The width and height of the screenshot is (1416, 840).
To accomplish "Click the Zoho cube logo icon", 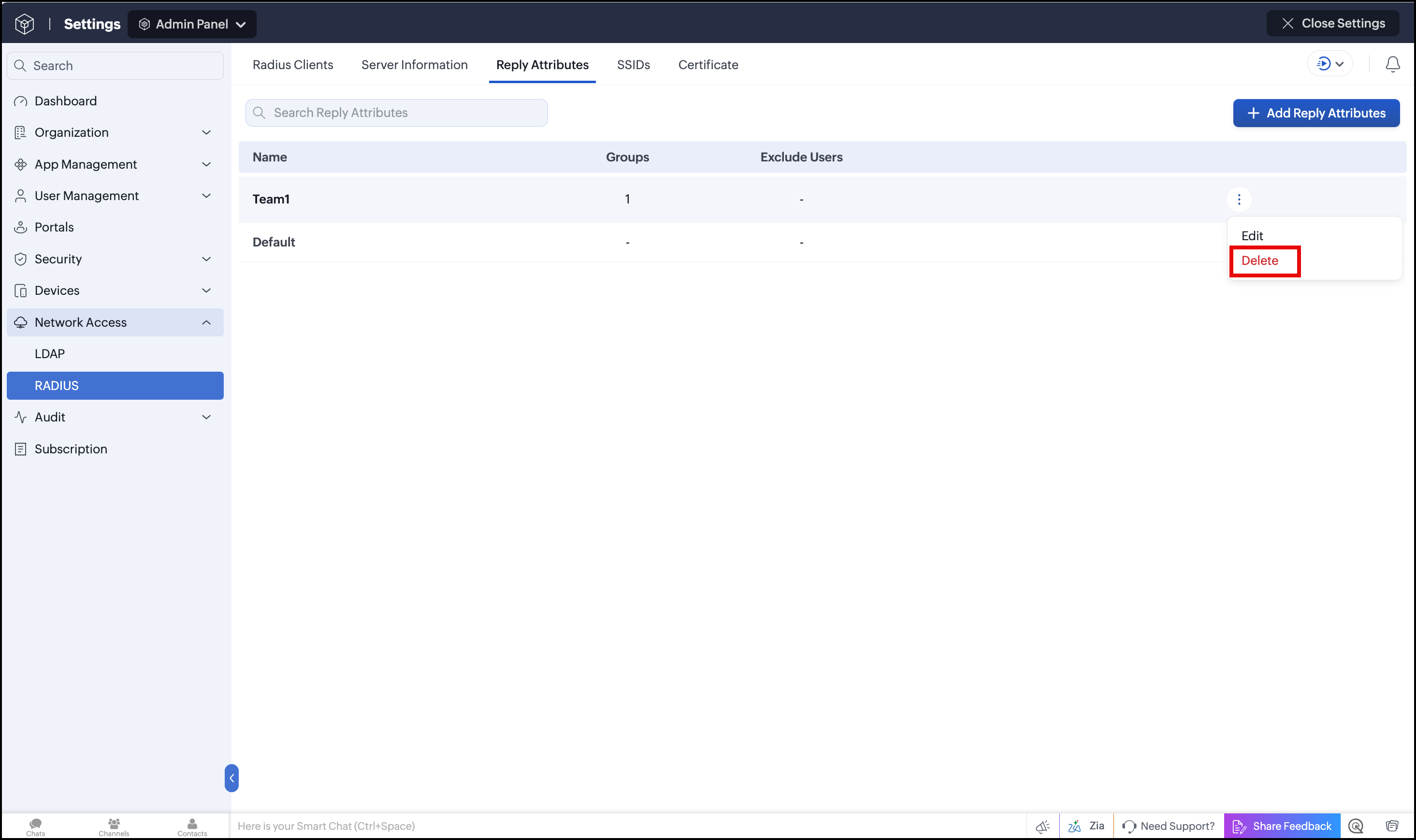I will point(24,24).
